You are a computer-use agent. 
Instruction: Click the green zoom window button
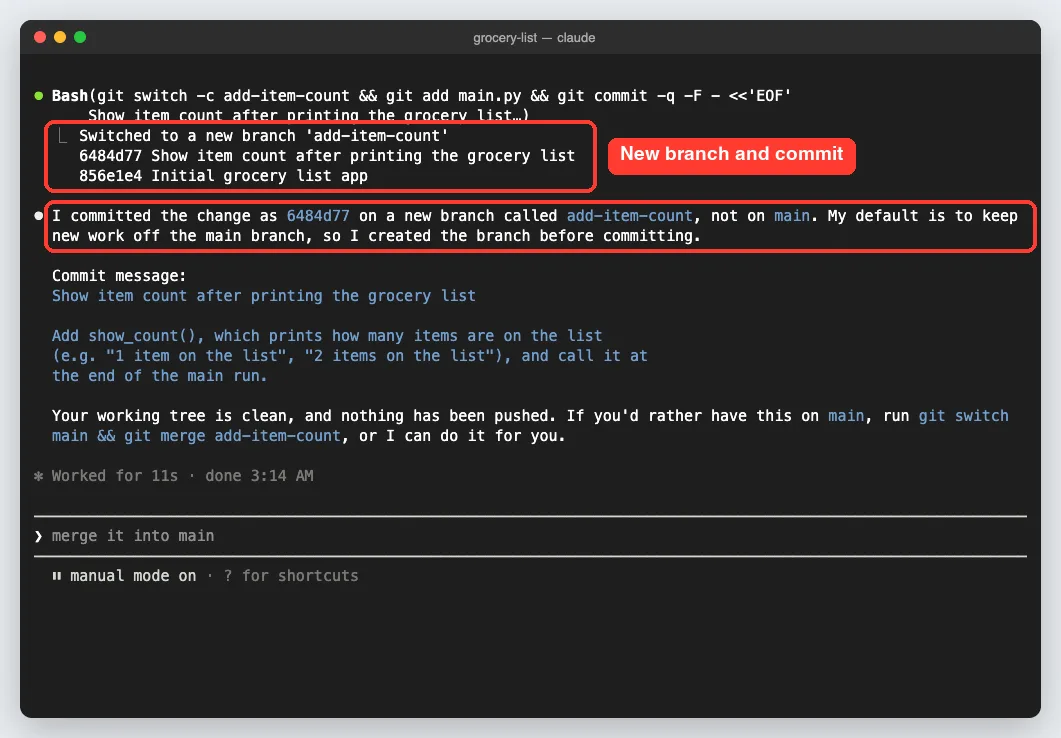(80, 37)
